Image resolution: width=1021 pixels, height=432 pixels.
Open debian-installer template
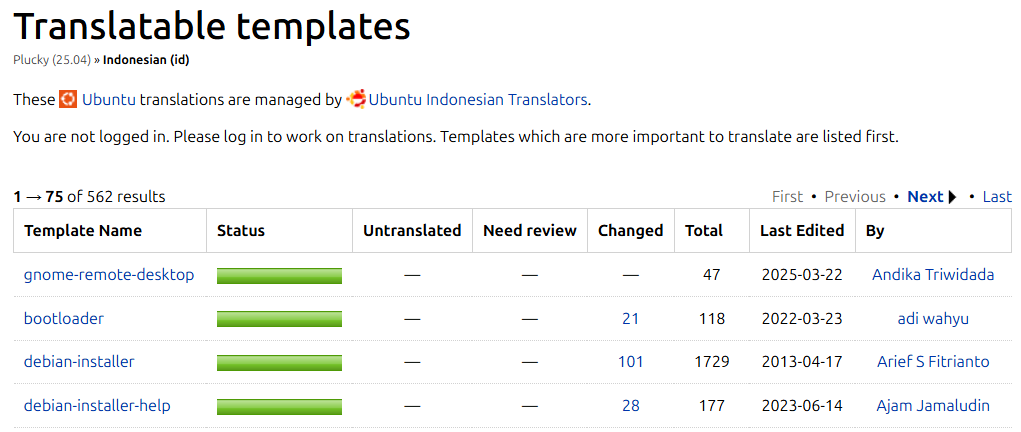pyautogui.click(x=79, y=362)
